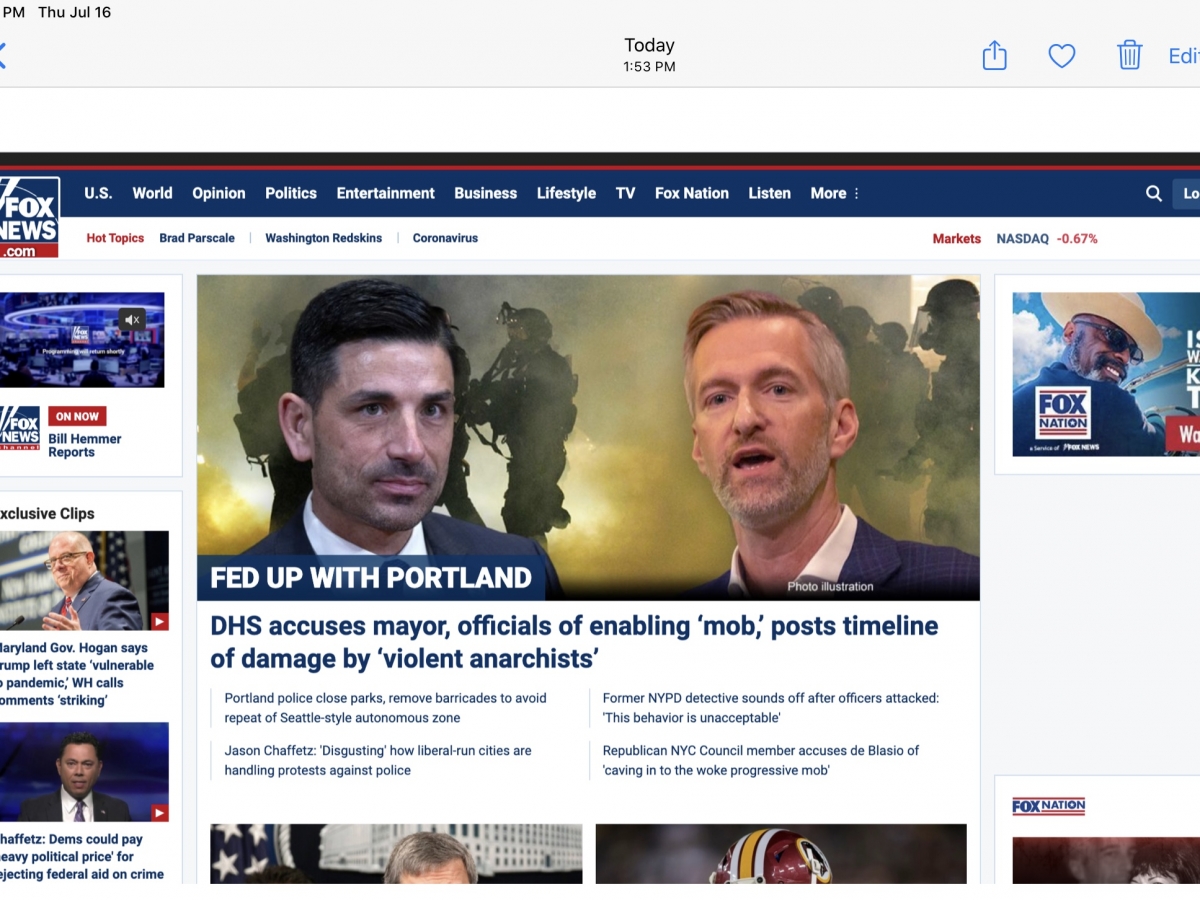This screenshot has width=1200, height=900.
Task: Open the Maryland Gov. Hogan headline text
Action: [77, 674]
